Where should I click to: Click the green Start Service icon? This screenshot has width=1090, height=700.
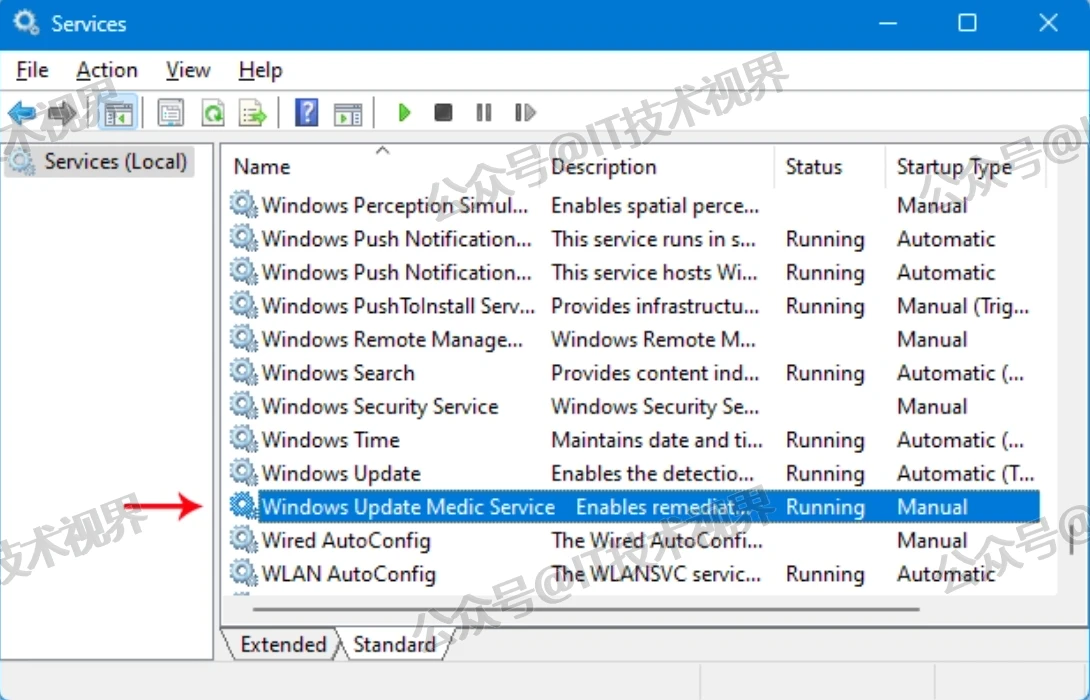click(404, 113)
